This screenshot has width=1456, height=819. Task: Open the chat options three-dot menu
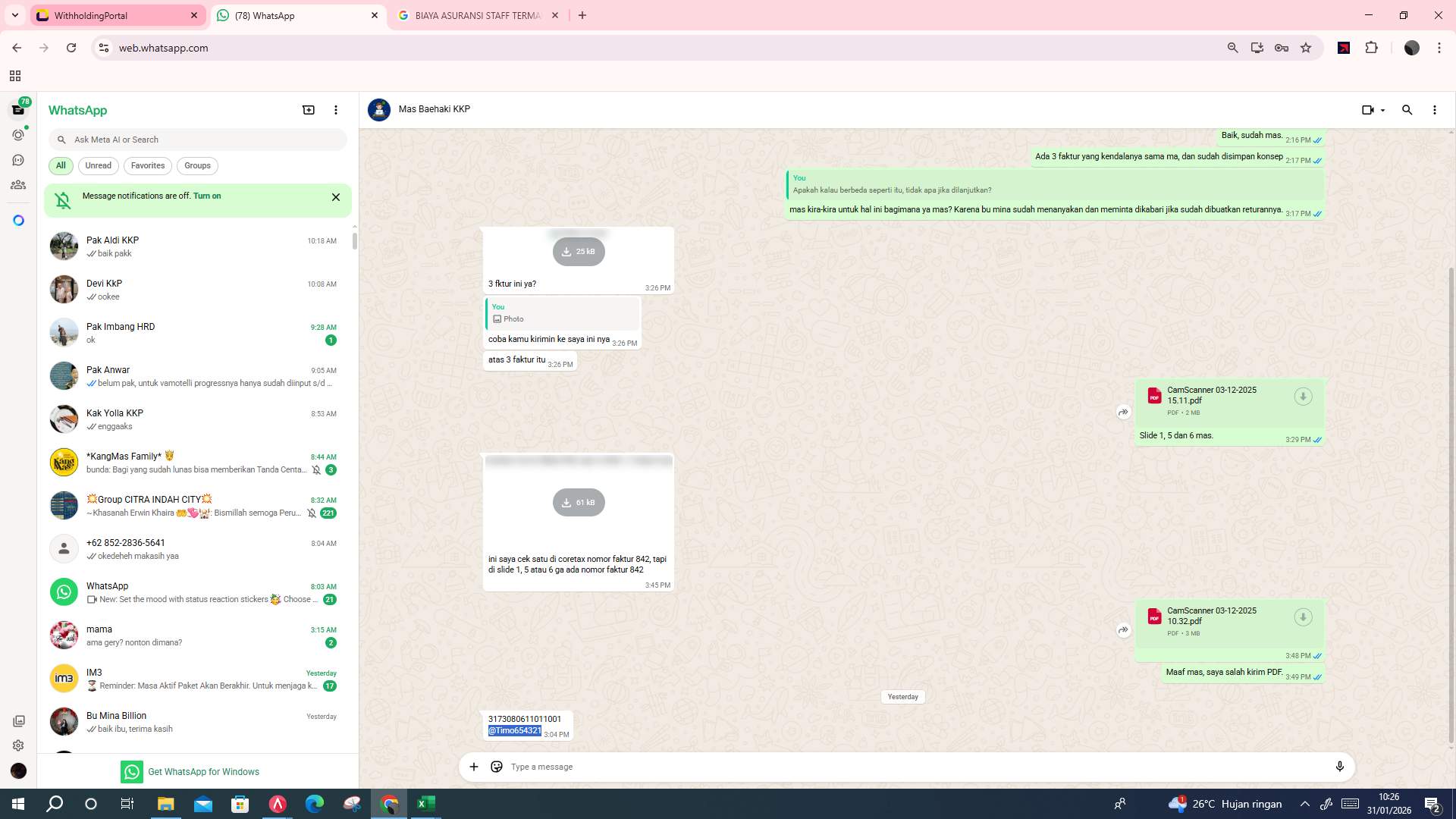point(1434,110)
